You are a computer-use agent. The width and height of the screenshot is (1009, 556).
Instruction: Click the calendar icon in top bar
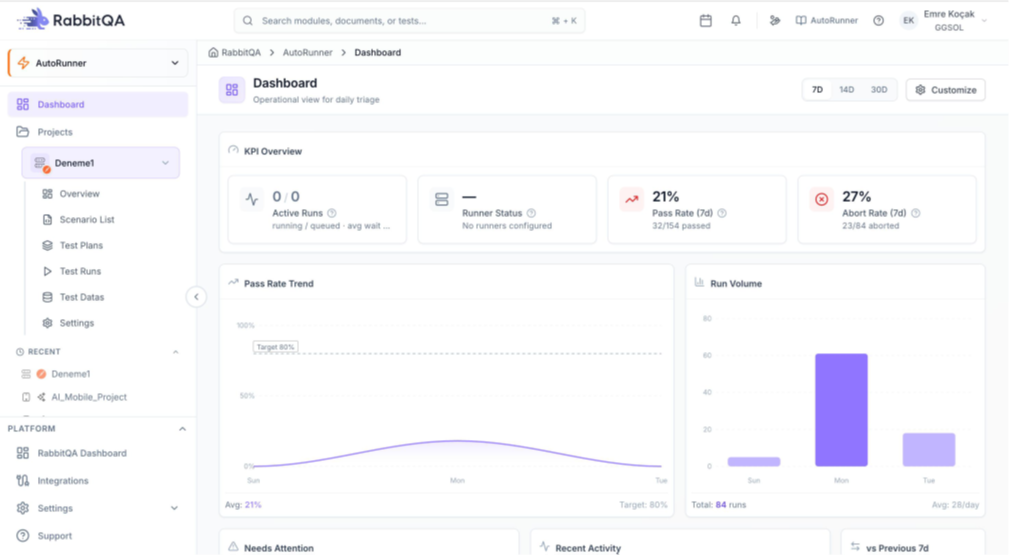(x=705, y=20)
